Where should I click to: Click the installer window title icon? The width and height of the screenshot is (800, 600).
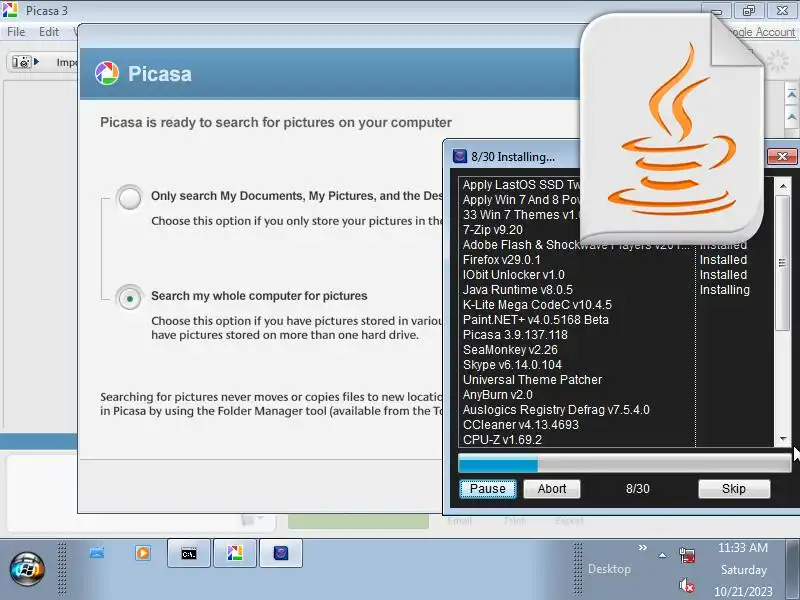(460, 156)
